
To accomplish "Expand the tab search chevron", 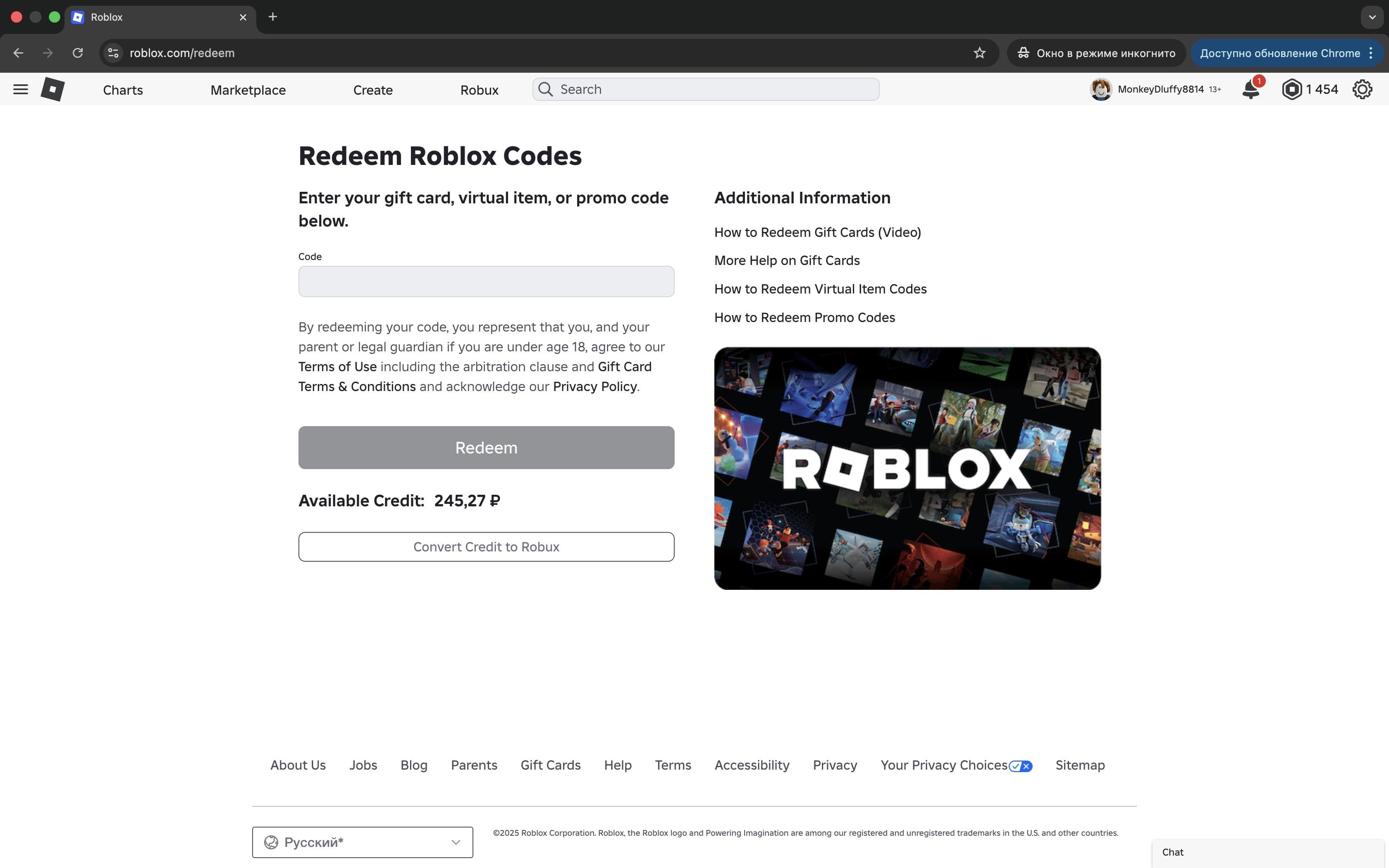I will coord(1372,17).
